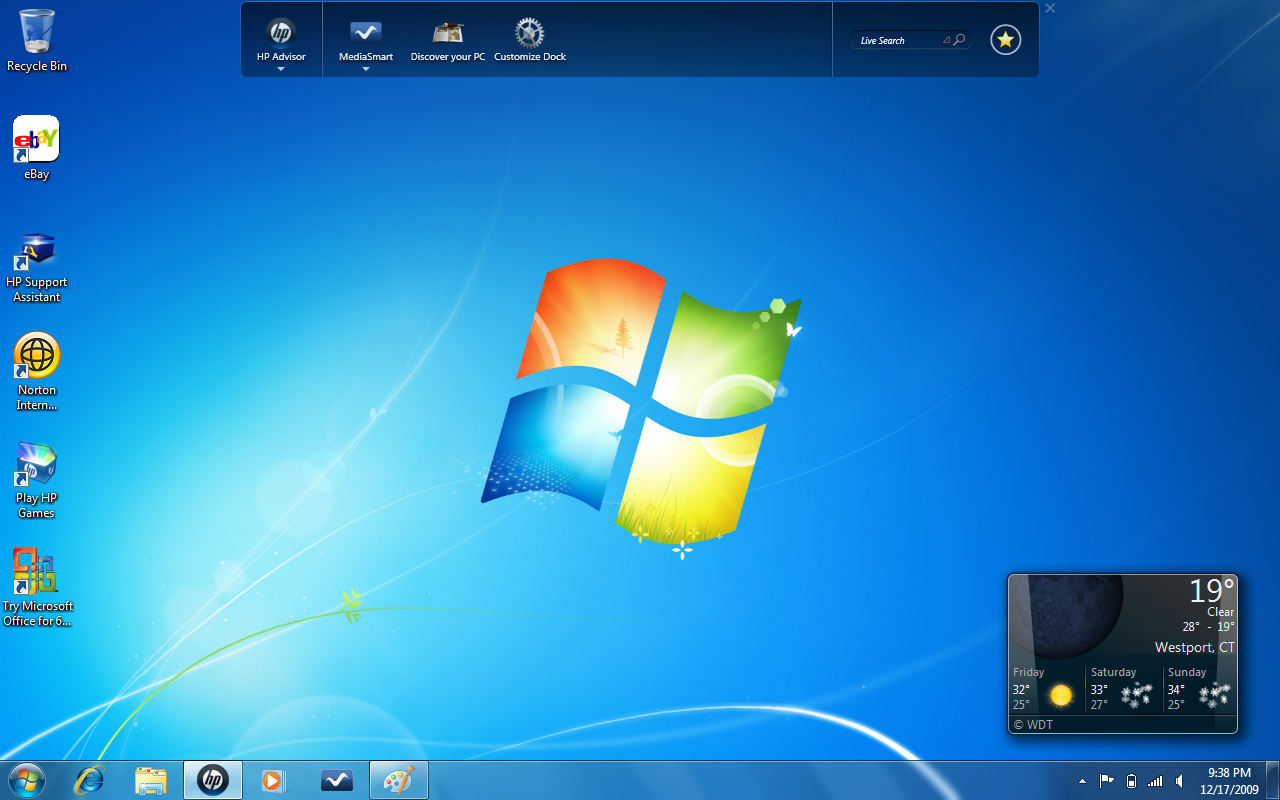Click the snow icon in Saturday's forecast

click(1136, 694)
